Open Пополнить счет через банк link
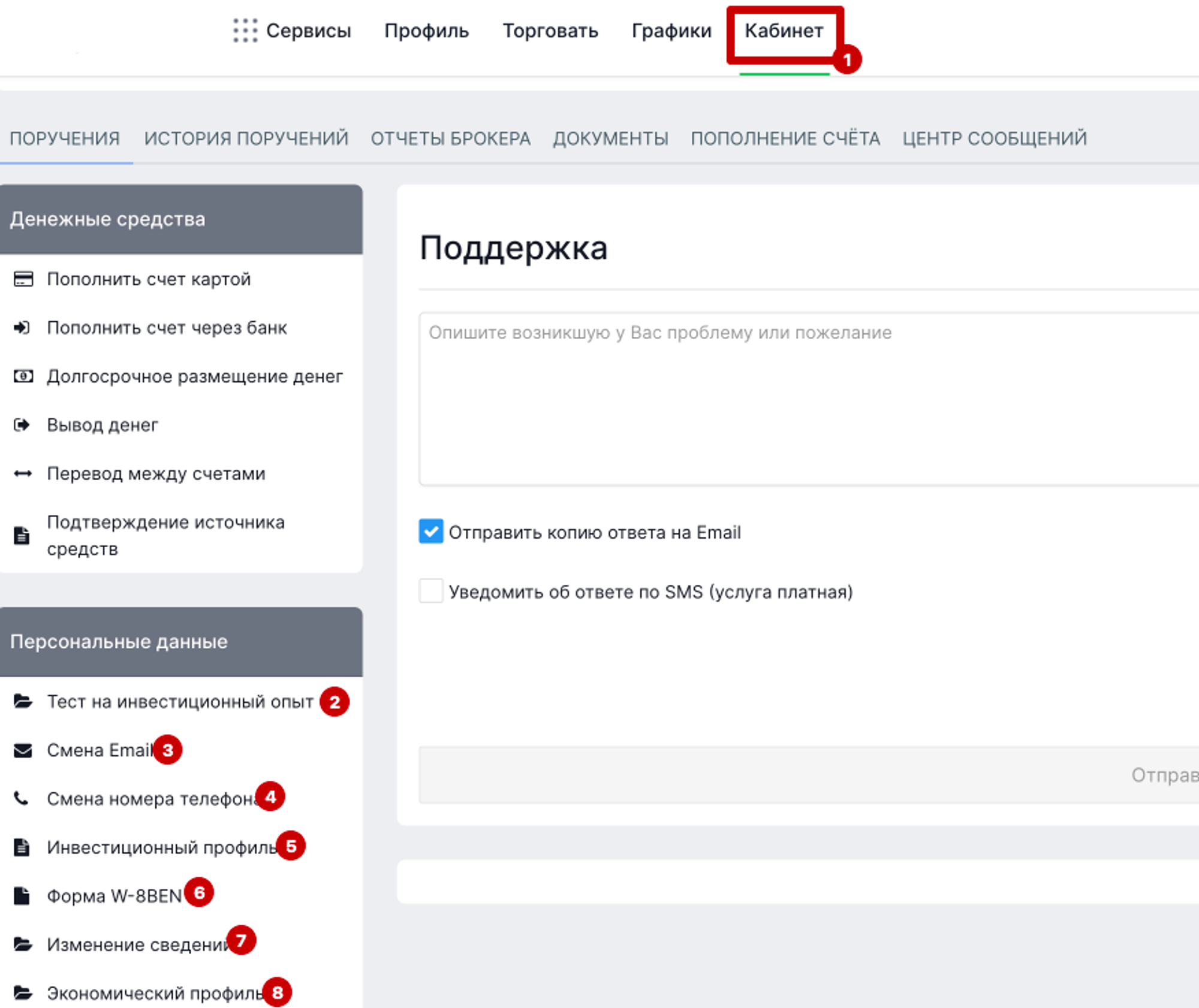Viewport: 1199px width, 1008px height. pyautogui.click(x=167, y=328)
